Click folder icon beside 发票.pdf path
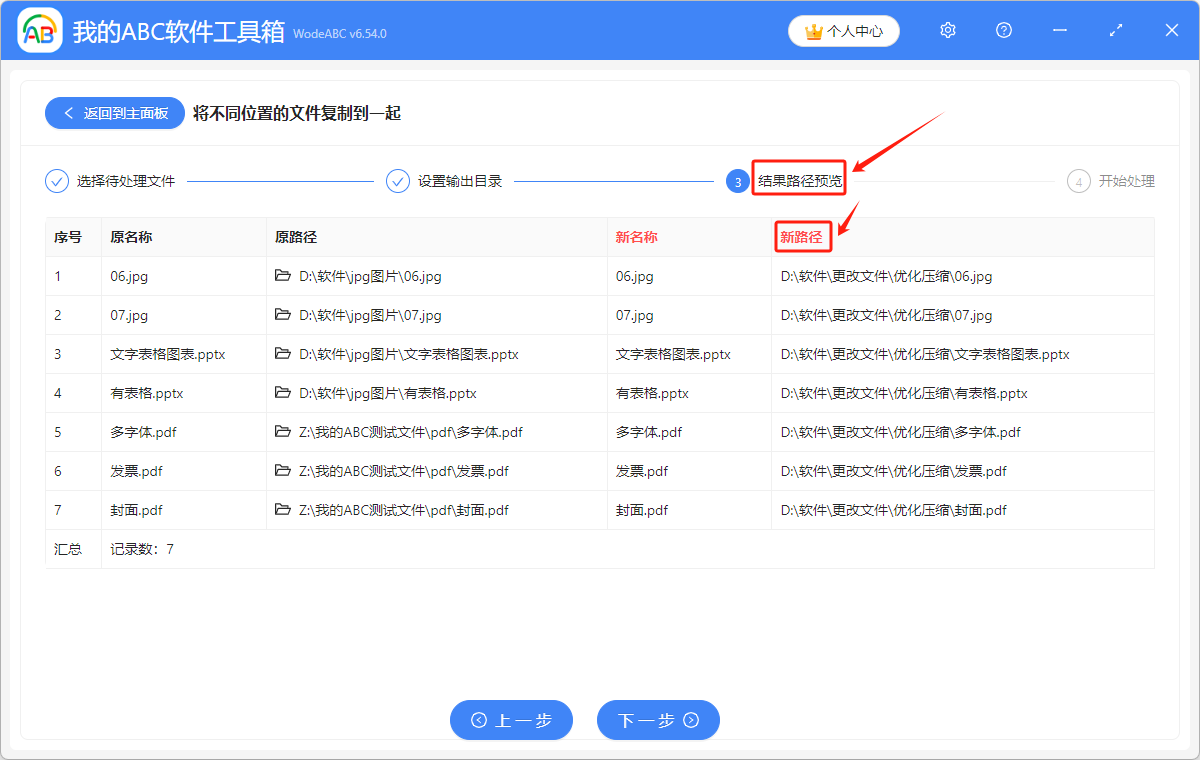Image resolution: width=1200 pixels, height=760 pixels. [283, 471]
